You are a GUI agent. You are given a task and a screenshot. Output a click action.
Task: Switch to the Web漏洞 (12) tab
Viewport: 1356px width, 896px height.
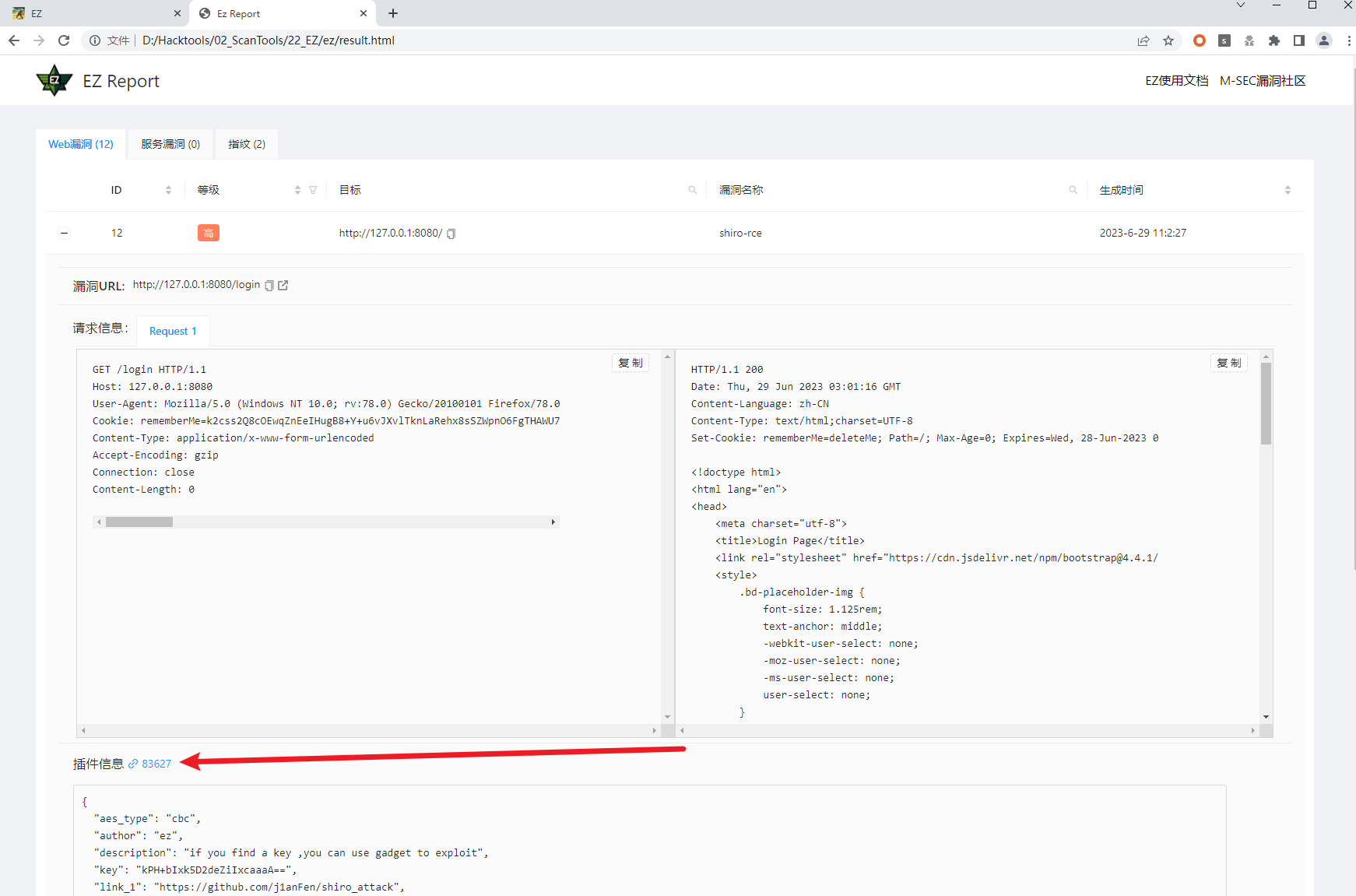pyautogui.click(x=81, y=144)
